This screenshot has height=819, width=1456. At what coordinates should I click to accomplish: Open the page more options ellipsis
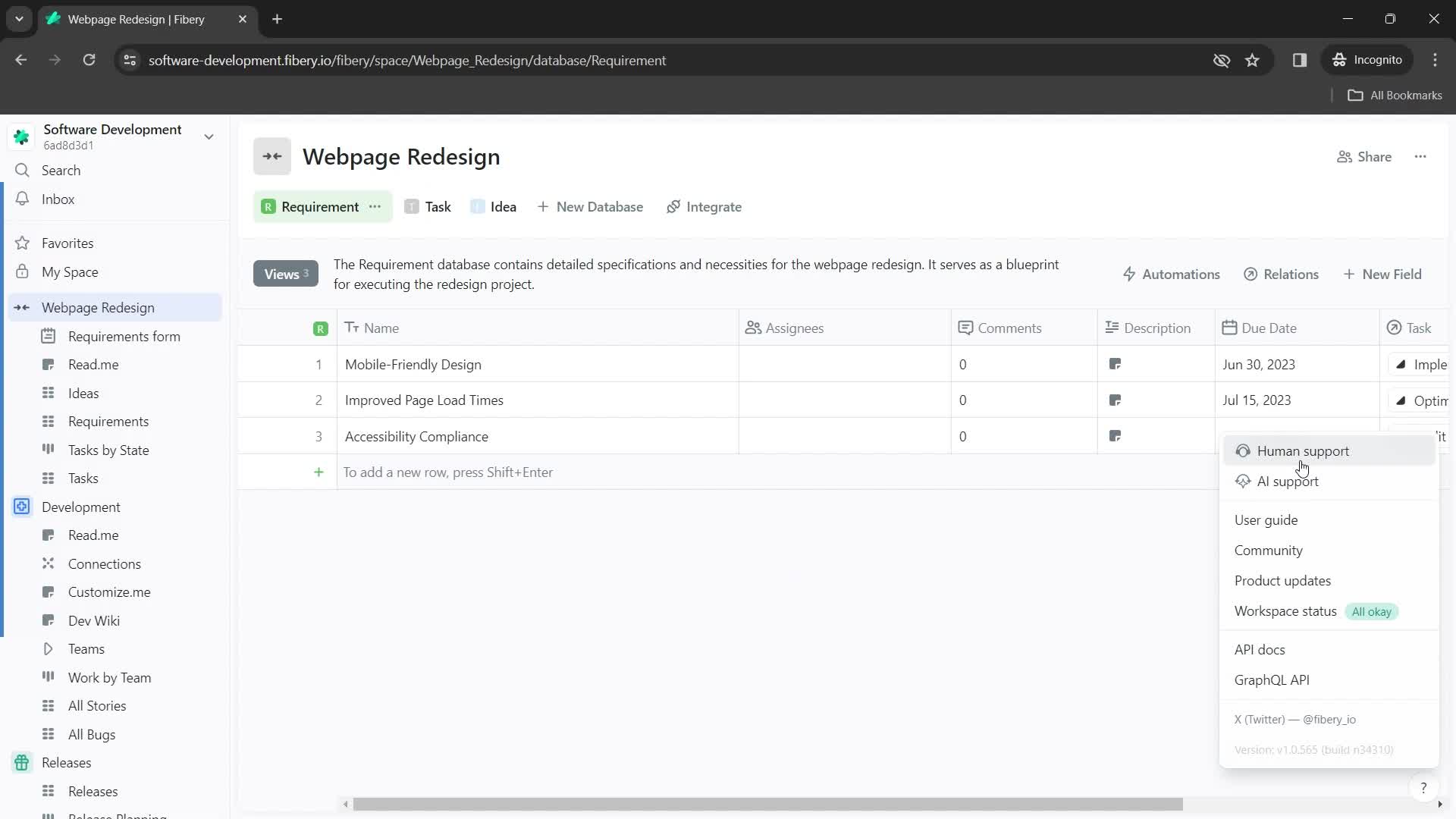(x=1420, y=157)
